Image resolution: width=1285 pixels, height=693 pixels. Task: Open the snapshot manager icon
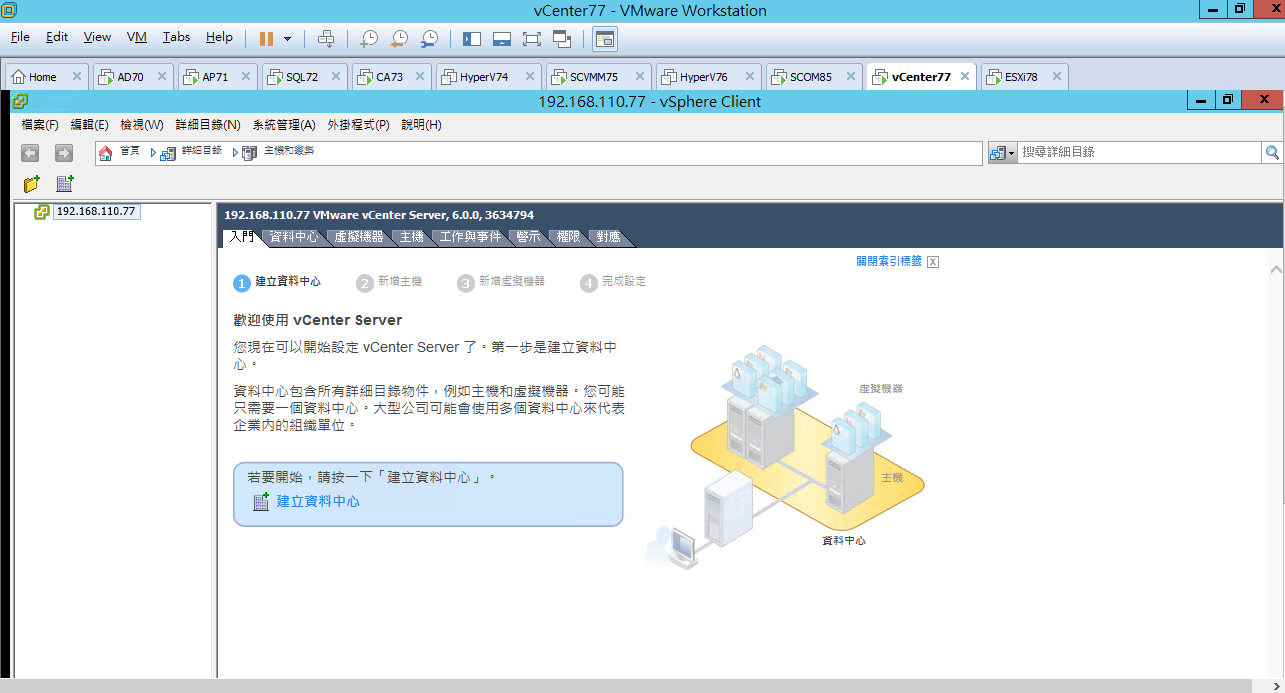pos(429,39)
